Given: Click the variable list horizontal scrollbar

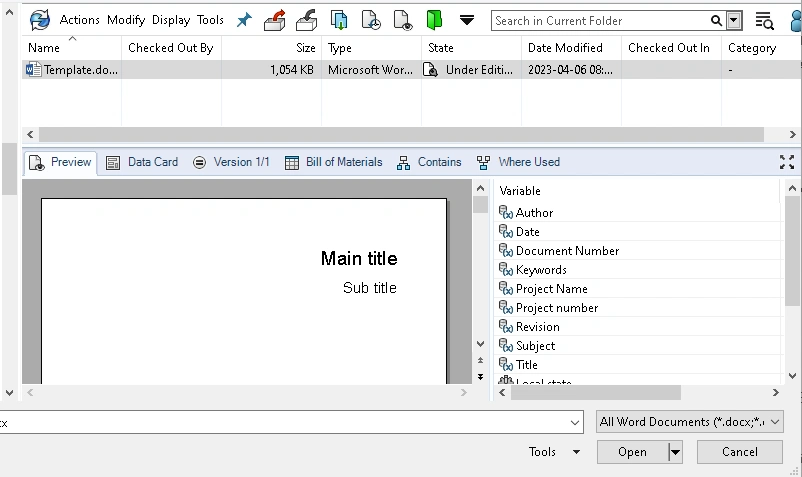Looking at the screenshot, I should [596, 393].
